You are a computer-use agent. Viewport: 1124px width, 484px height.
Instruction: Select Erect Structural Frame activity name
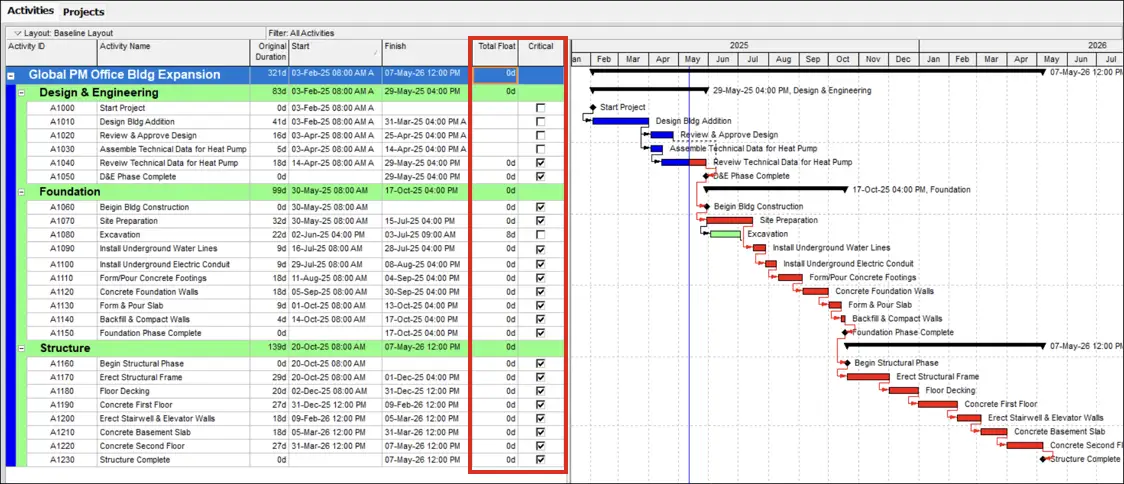point(141,377)
